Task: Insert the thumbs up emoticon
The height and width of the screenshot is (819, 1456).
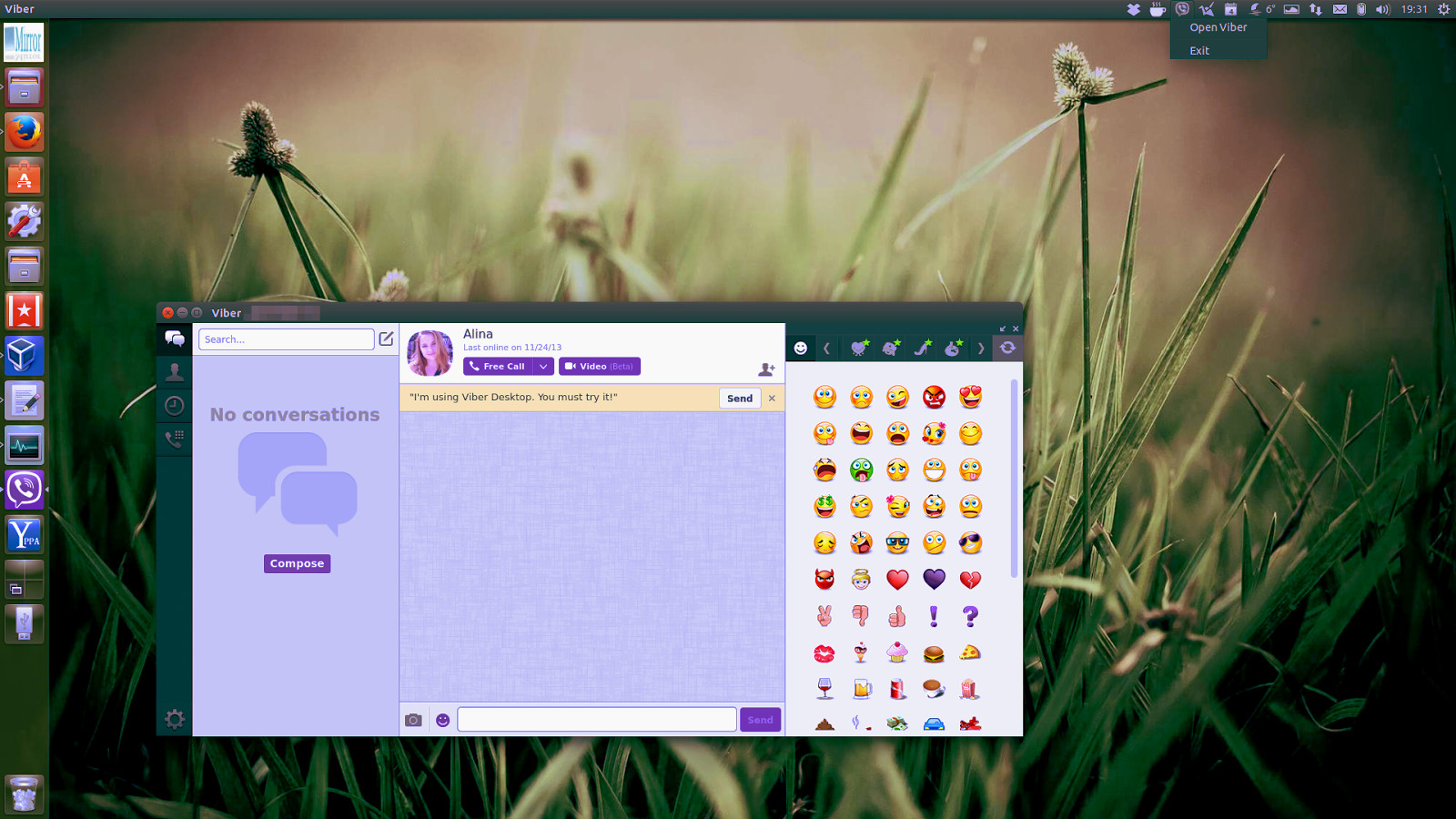Action: (x=897, y=616)
